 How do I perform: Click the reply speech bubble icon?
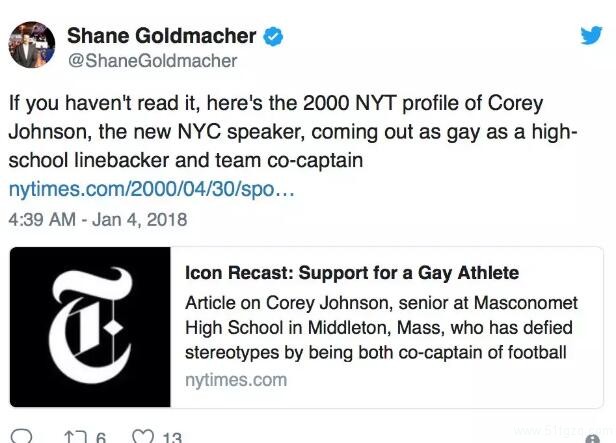[x=22, y=435]
